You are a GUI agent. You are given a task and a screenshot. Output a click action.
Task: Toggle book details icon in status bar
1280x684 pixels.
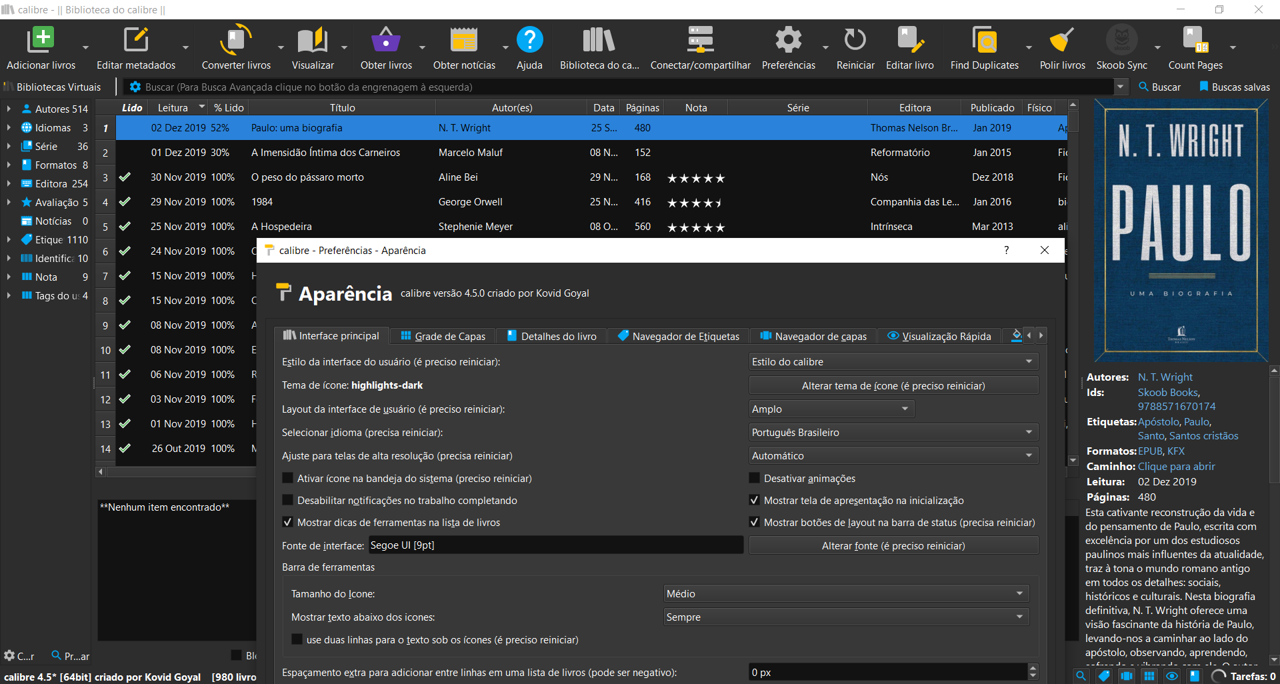pos(1194,676)
